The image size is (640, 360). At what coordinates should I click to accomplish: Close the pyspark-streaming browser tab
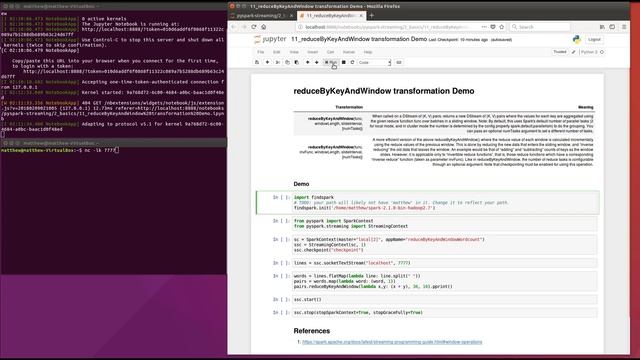click(x=291, y=16)
